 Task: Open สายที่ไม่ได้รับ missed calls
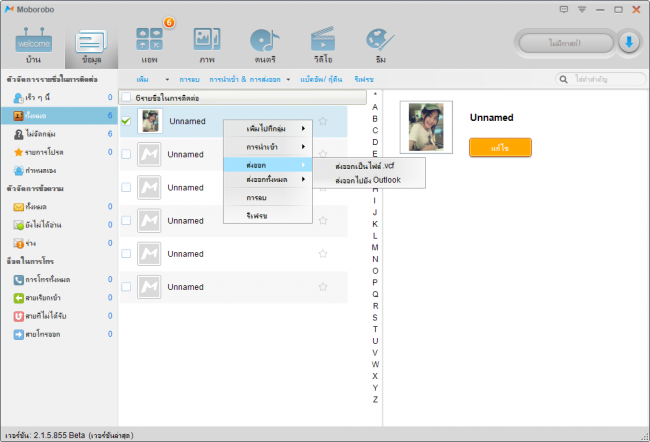click(59, 316)
